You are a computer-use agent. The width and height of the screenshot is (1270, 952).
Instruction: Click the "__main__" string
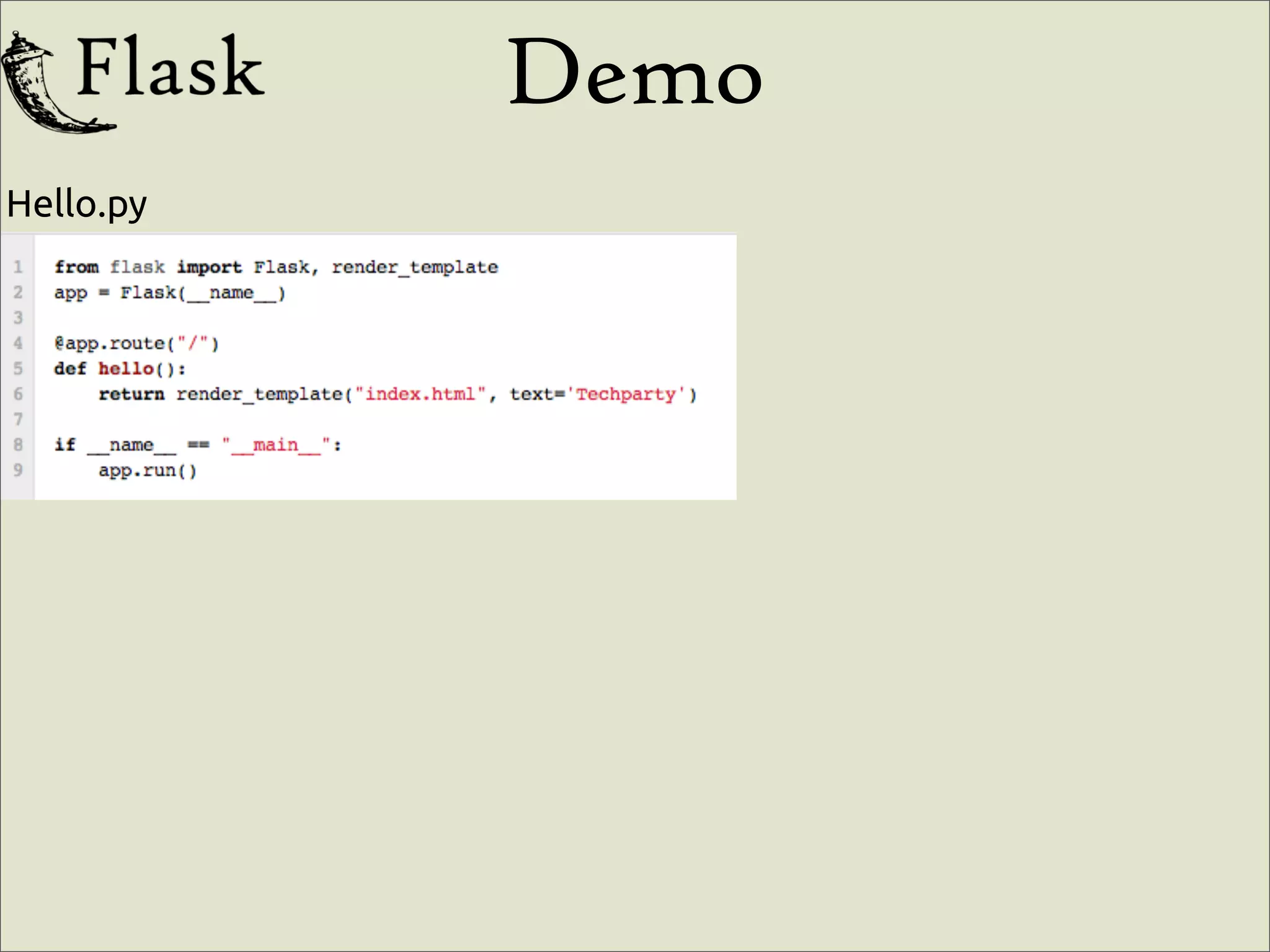[276, 445]
